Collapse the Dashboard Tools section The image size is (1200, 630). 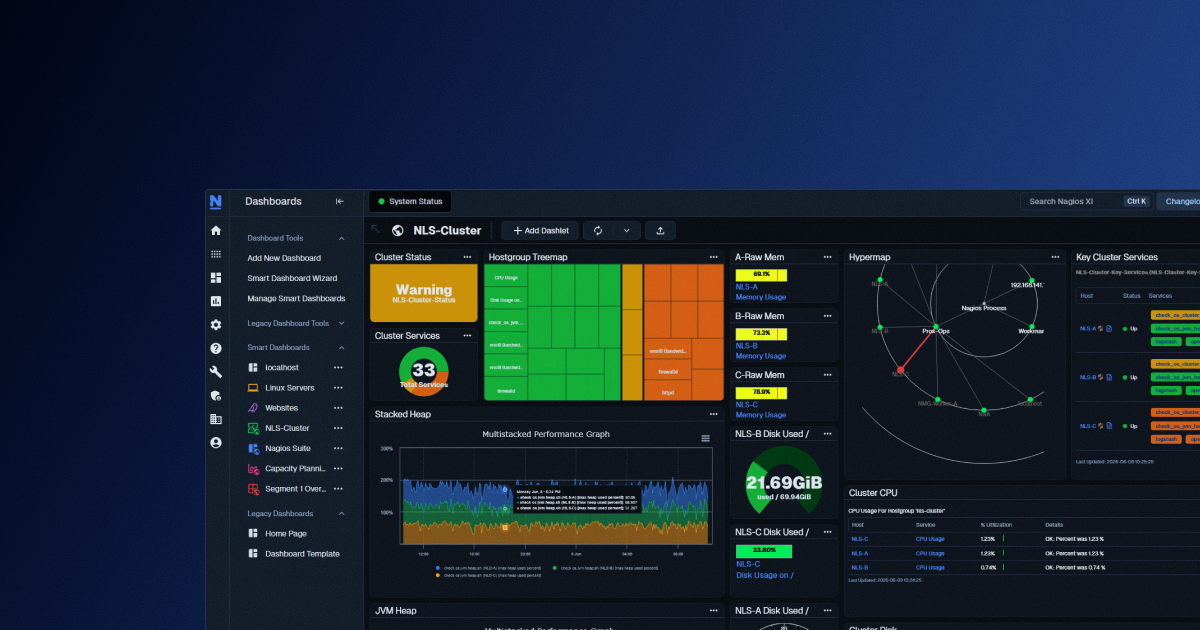click(341, 238)
